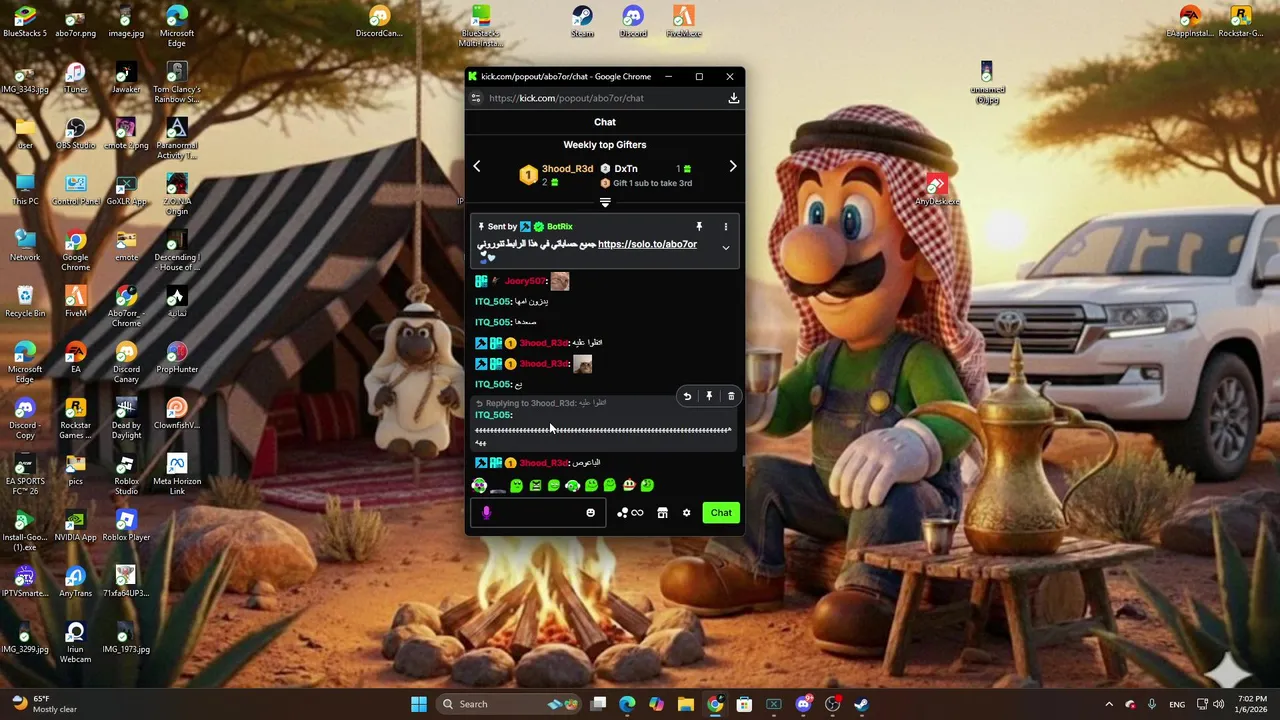Switch ENG input language indicator

pos(1177,704)
